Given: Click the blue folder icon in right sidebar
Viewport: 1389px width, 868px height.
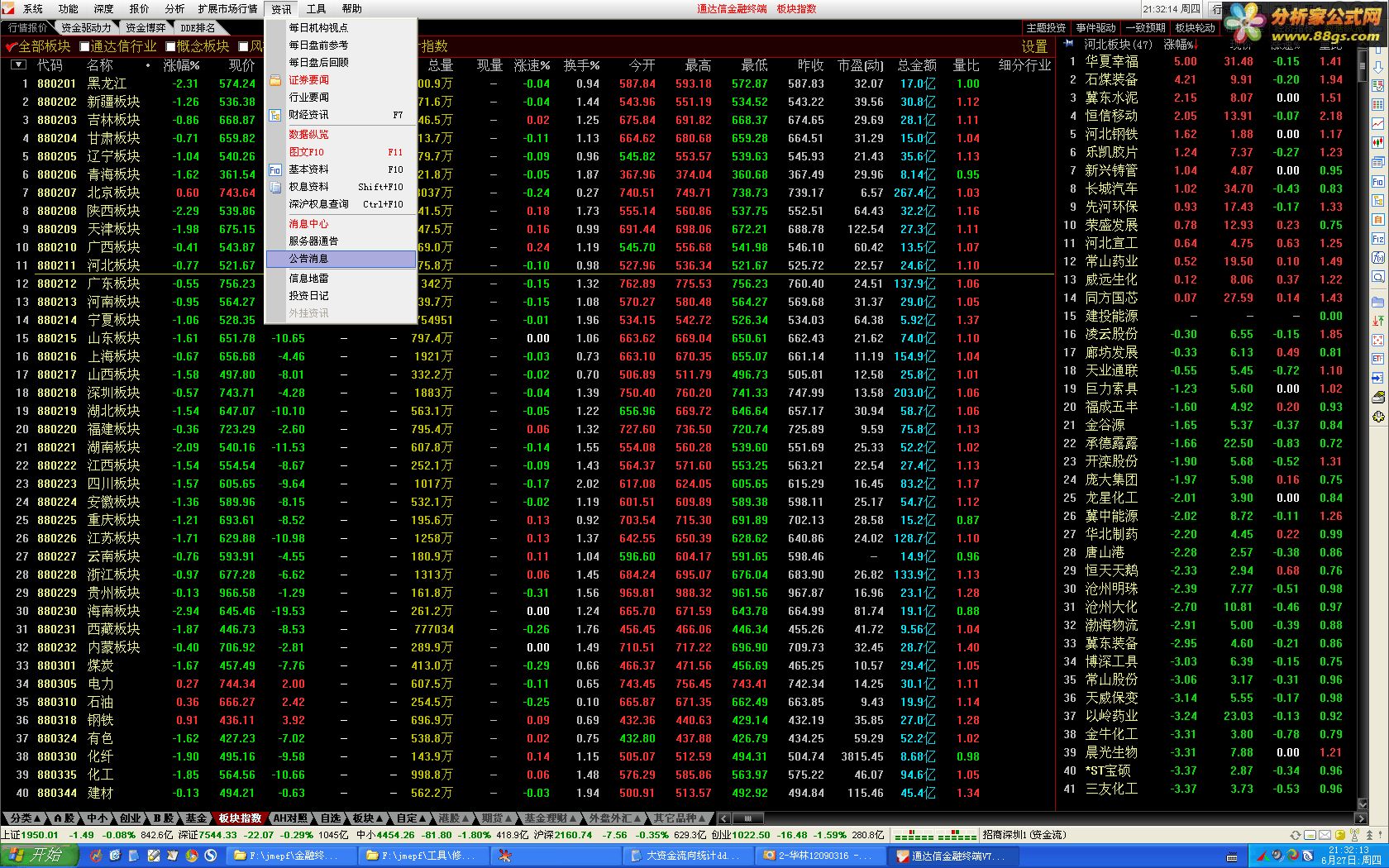Looking at the screenshot, I should (1378, 302).
